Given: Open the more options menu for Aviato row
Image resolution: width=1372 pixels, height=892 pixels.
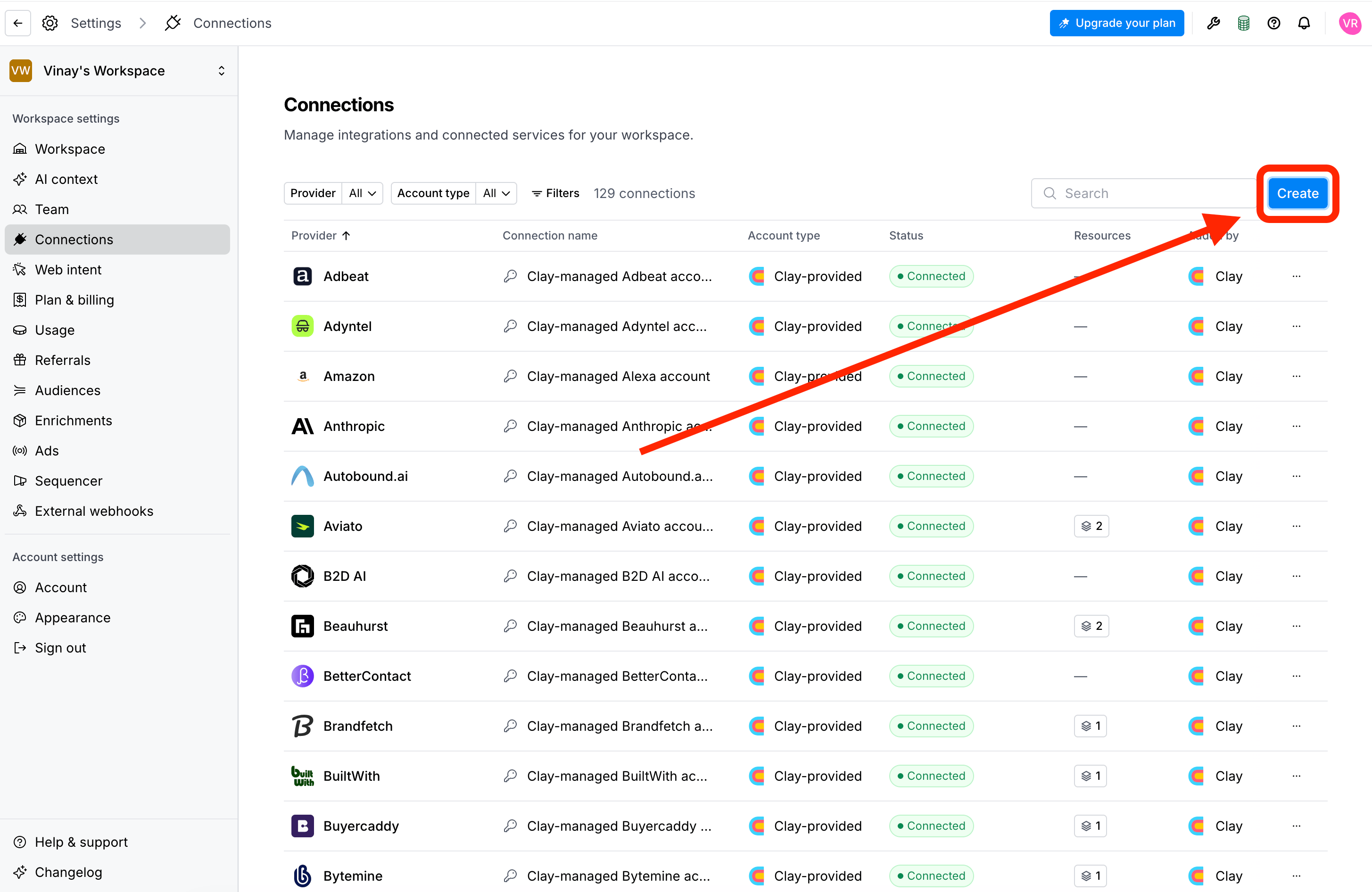Looking at the screenshot, I should pos(1297,526).
